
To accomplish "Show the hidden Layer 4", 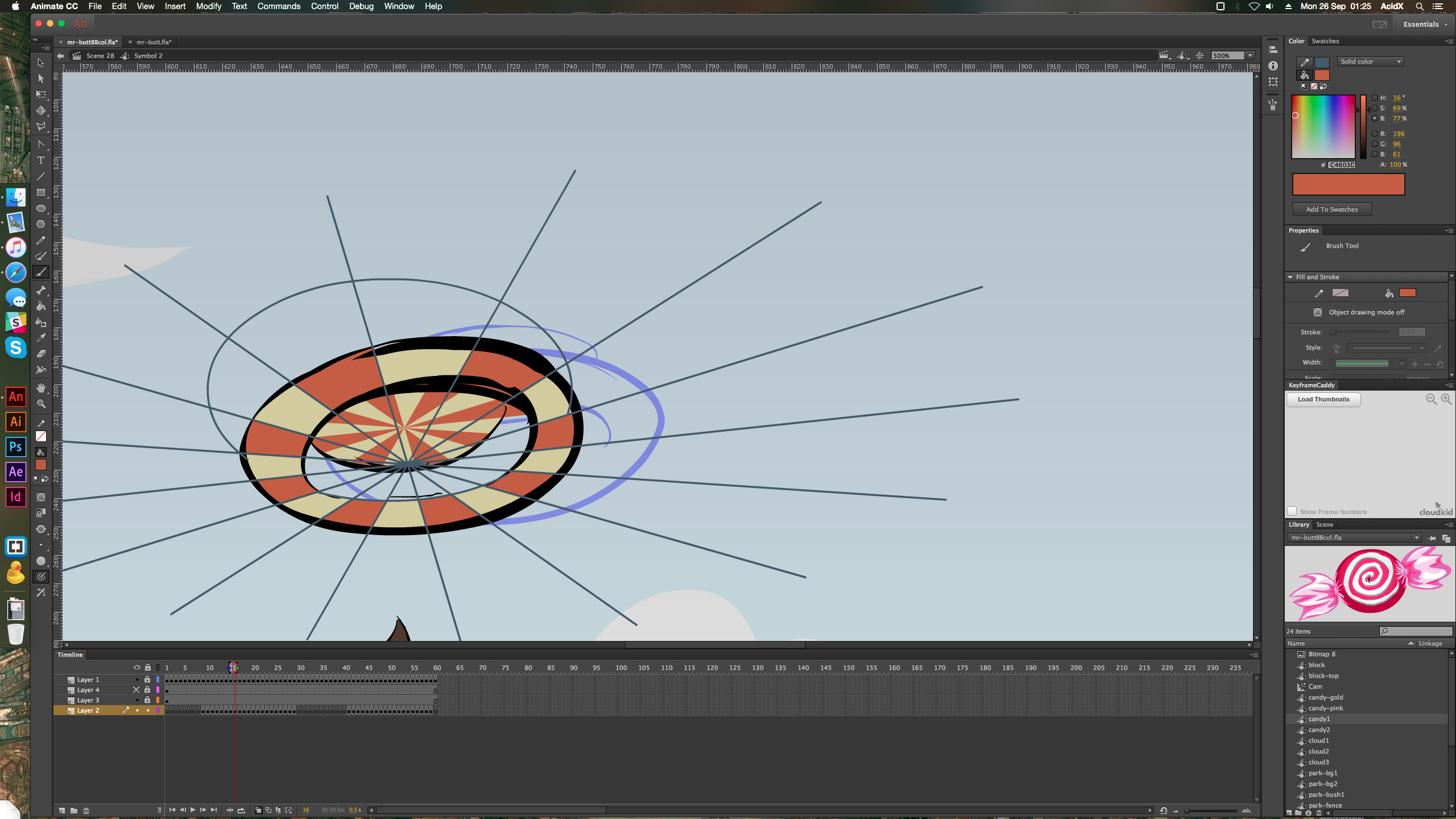I will click(x=136, y=690).
